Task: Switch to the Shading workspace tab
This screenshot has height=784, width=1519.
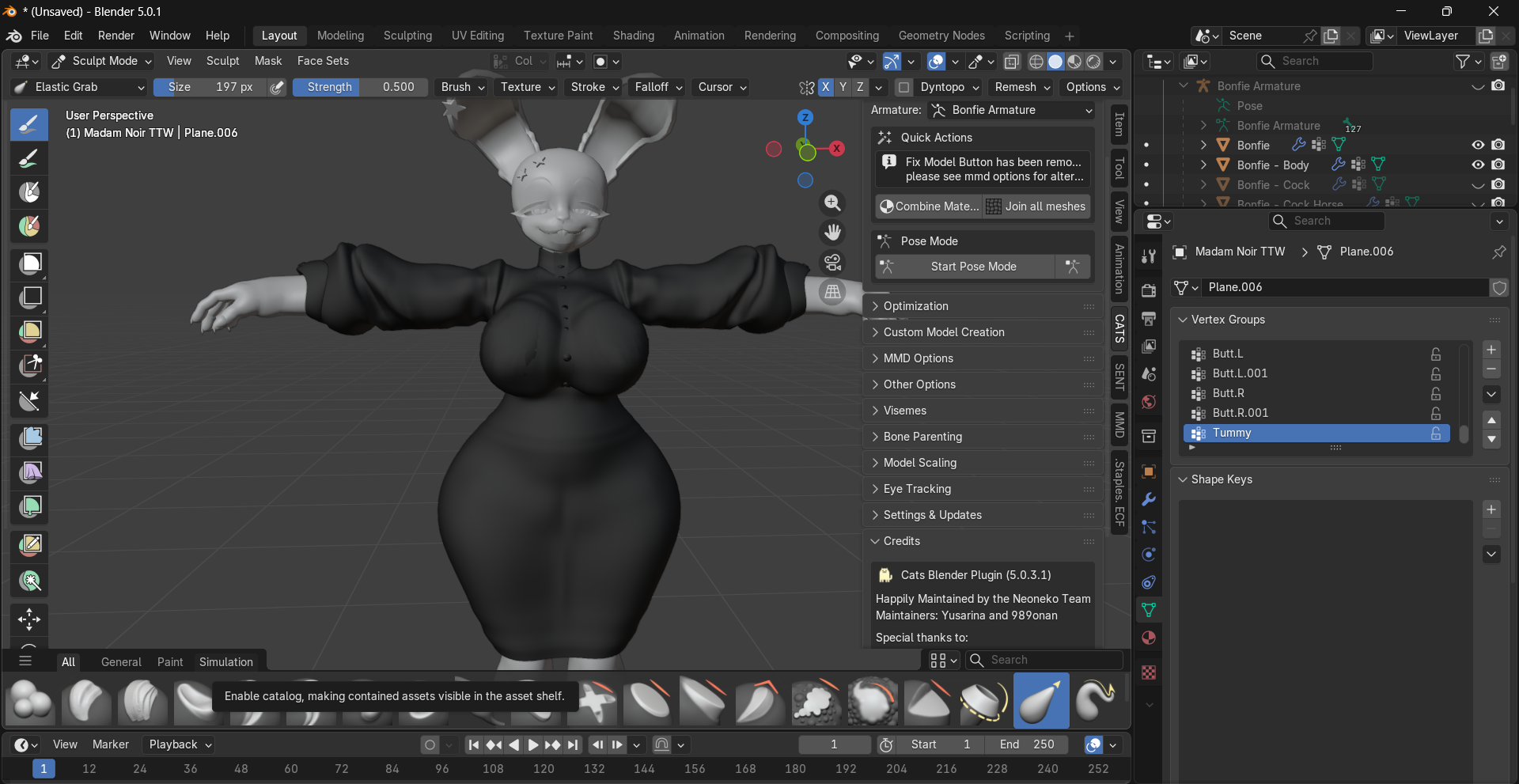Action: point(634,36)
